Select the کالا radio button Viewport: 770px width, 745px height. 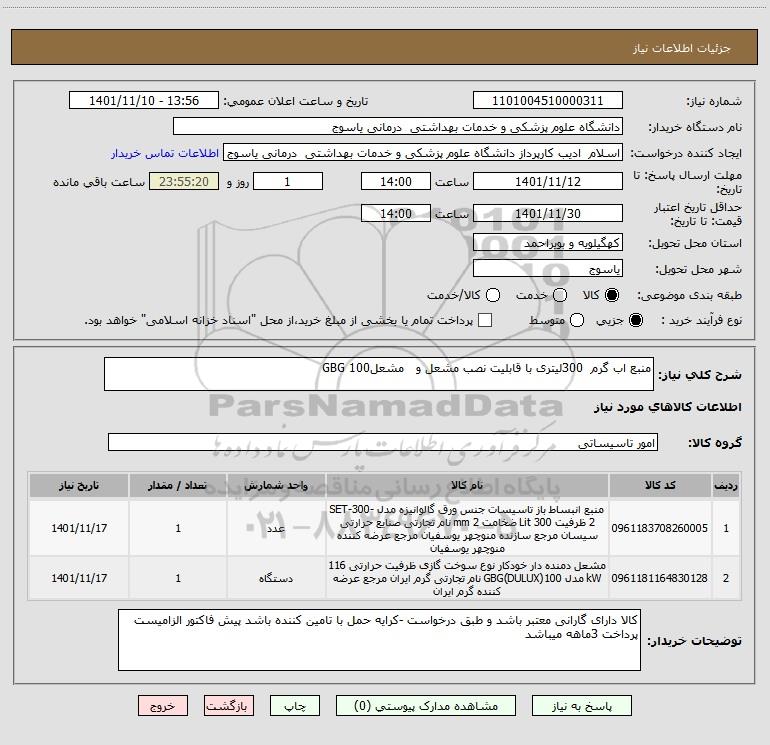(612, 295)
